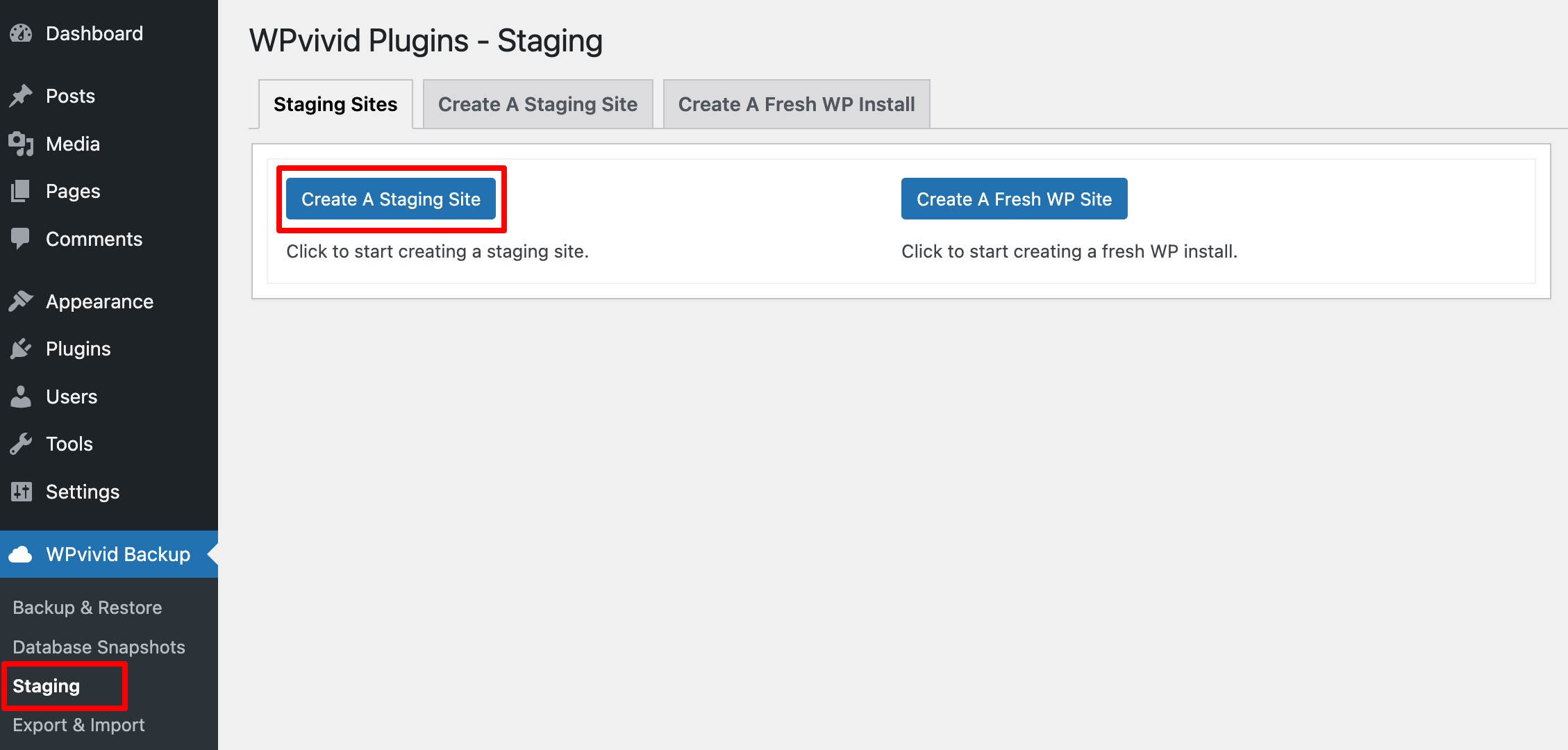
Task: Click the Plugins plug icon
Action: click(x=22, y=349)
